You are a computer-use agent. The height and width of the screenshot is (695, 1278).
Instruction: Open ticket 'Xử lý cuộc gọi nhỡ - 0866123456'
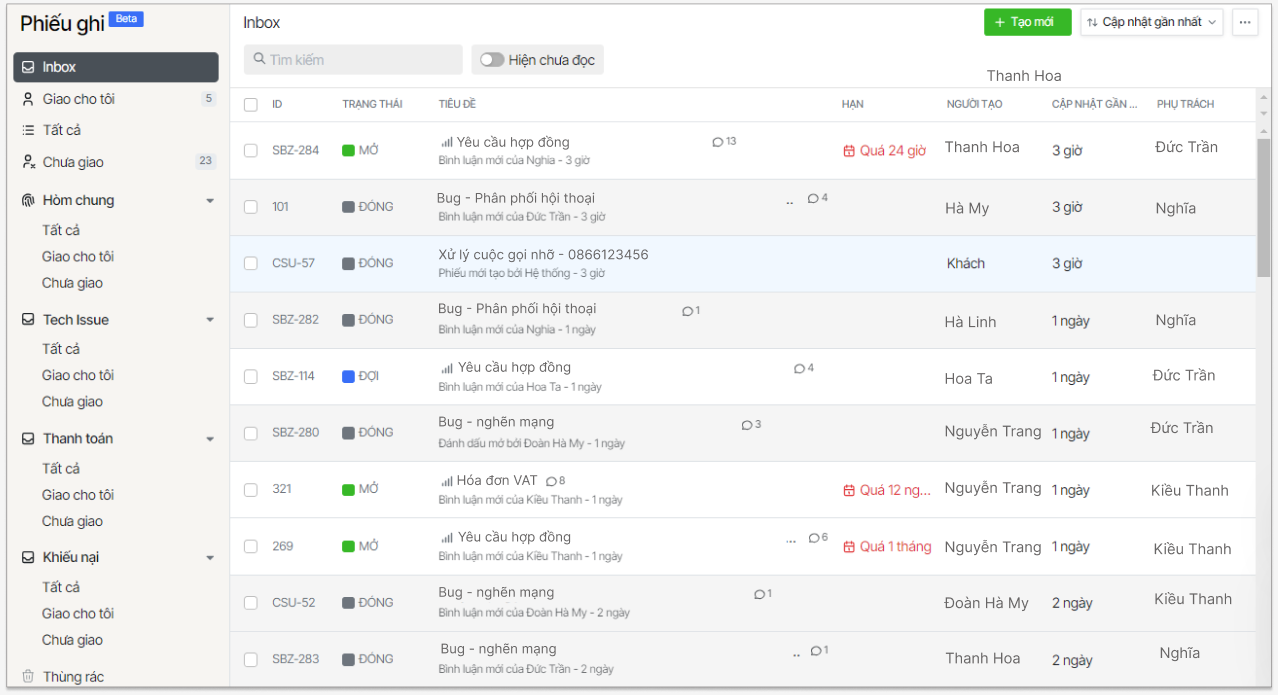click(543, 255)
